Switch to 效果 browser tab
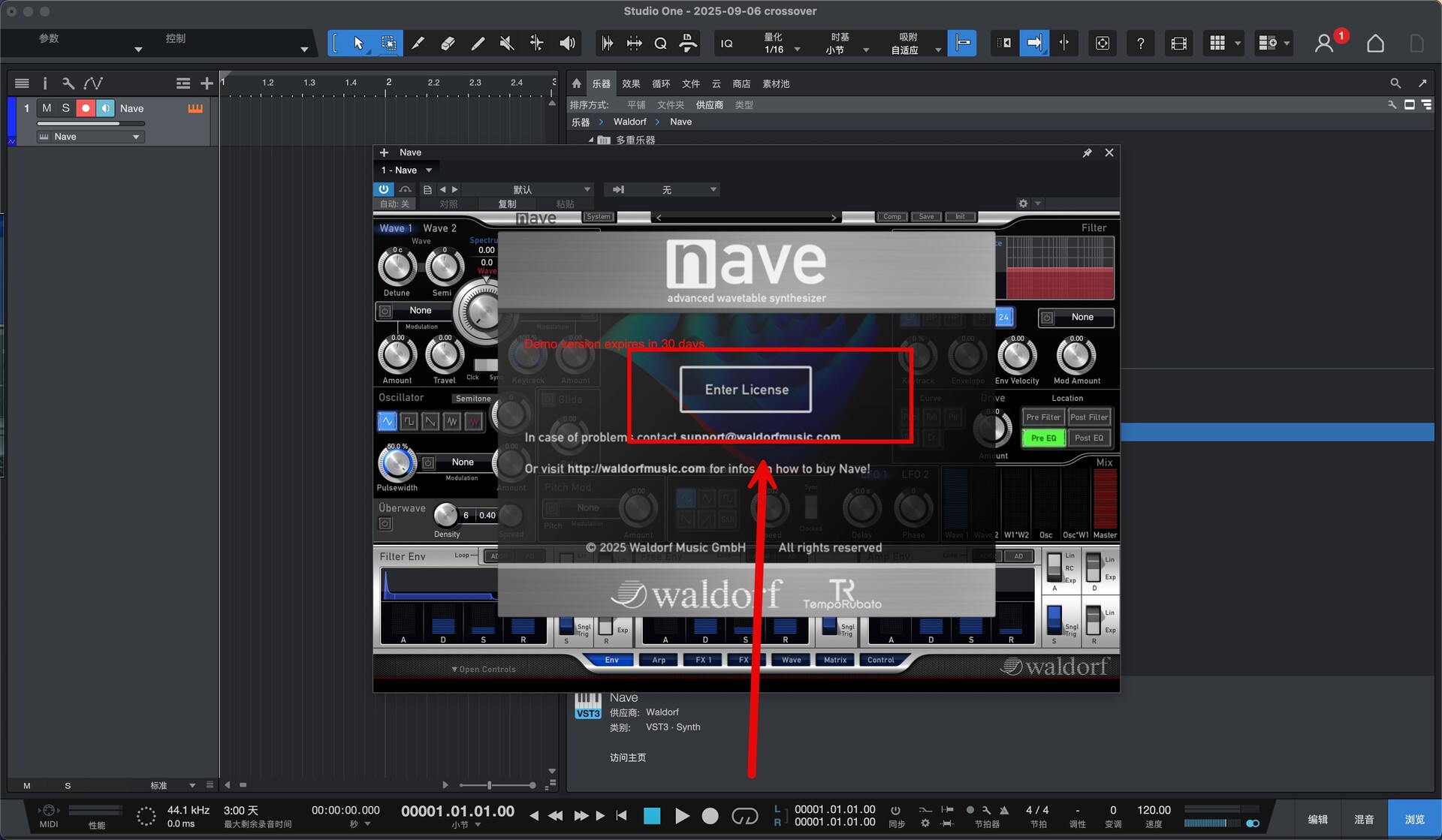This screenshot has width=1442, height=840. [x=631, y=84]
